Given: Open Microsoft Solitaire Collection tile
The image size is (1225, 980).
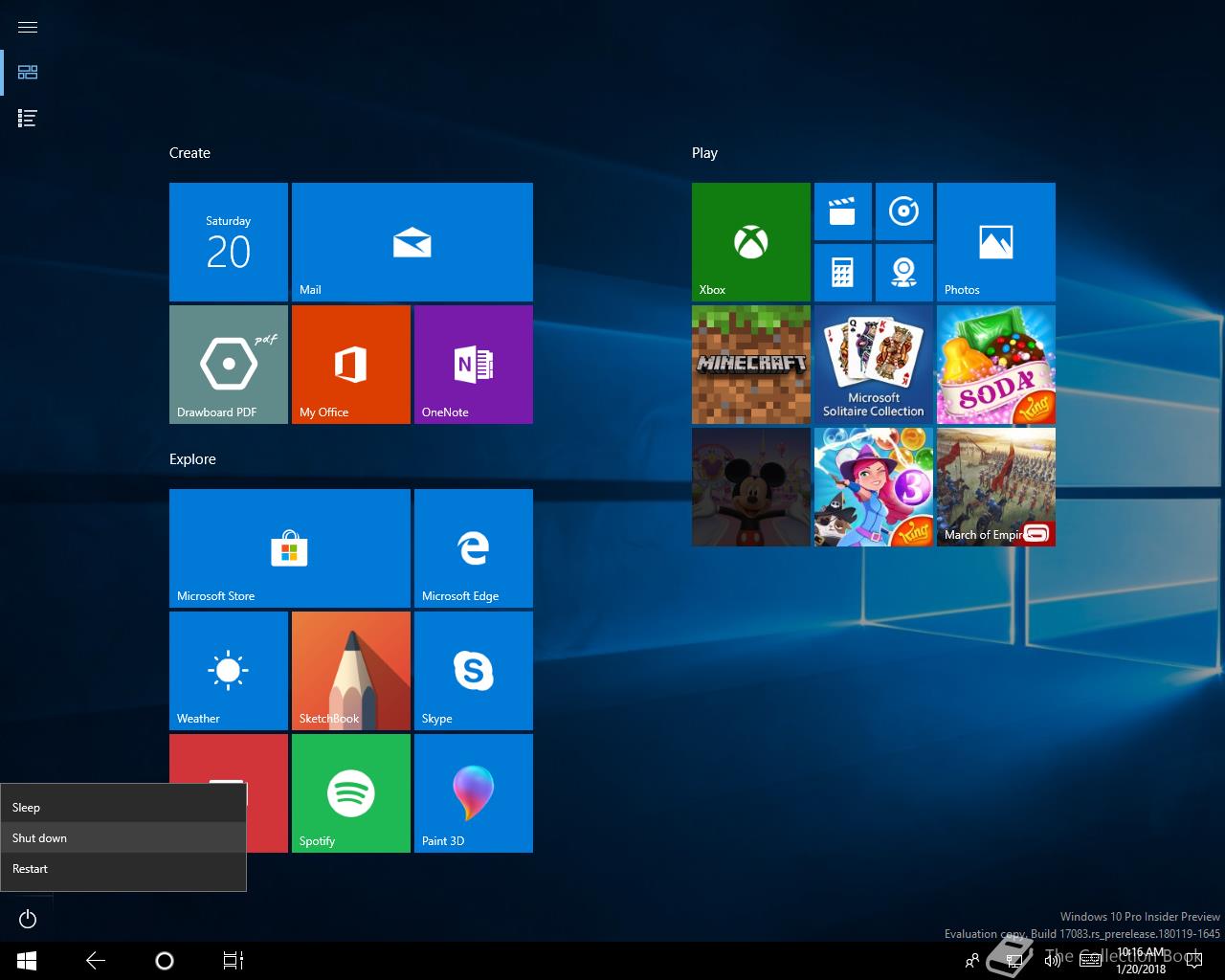Looking at the screenshot, I should (x=874, y=365).
